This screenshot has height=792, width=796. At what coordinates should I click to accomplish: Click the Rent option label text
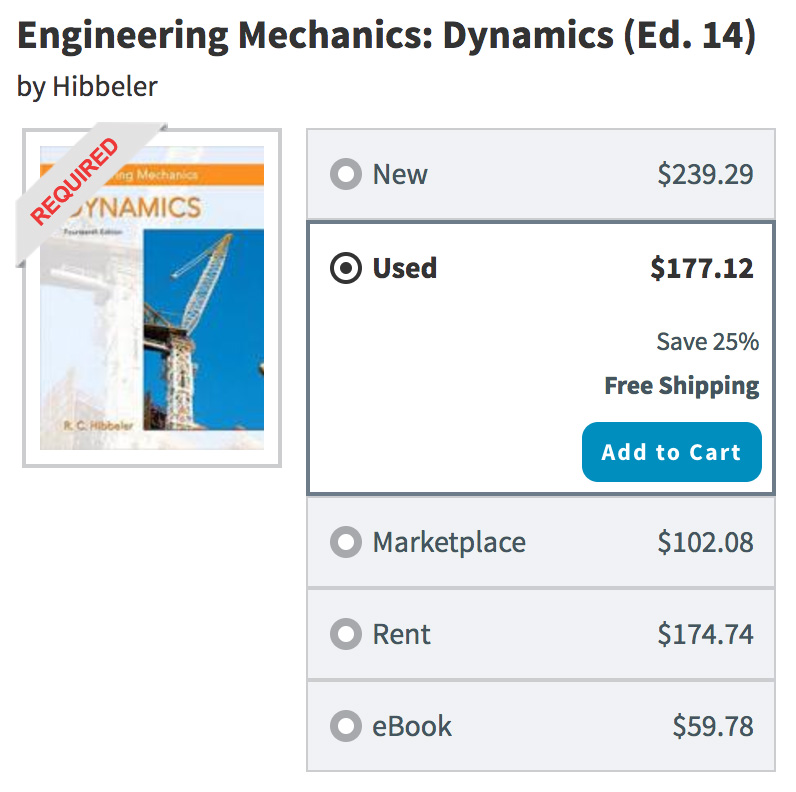[x=402, y=635]
